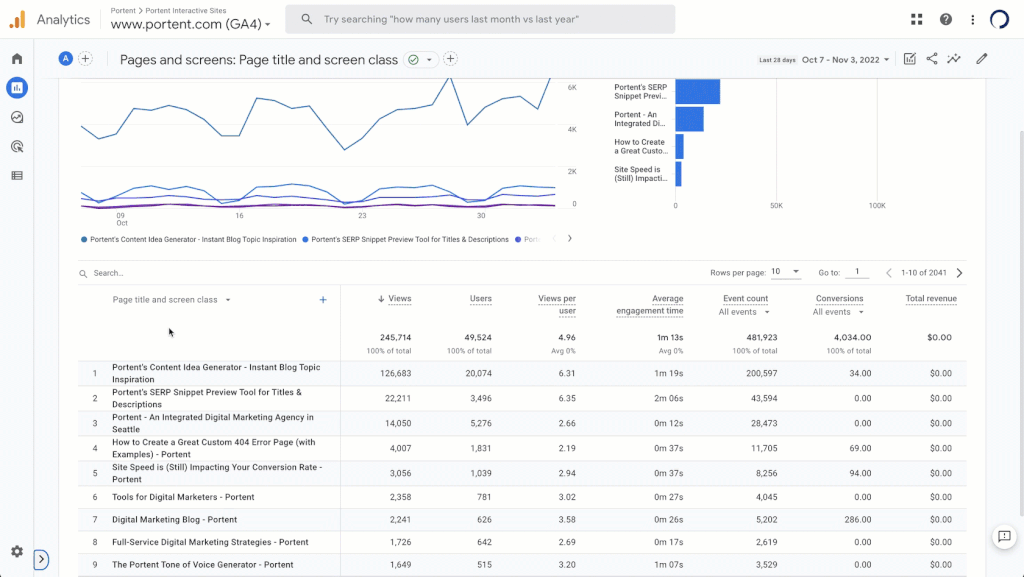Sort by Views per user column
Image resolution: width=1024 pixels, height=577 pixels.
[557, 304]
